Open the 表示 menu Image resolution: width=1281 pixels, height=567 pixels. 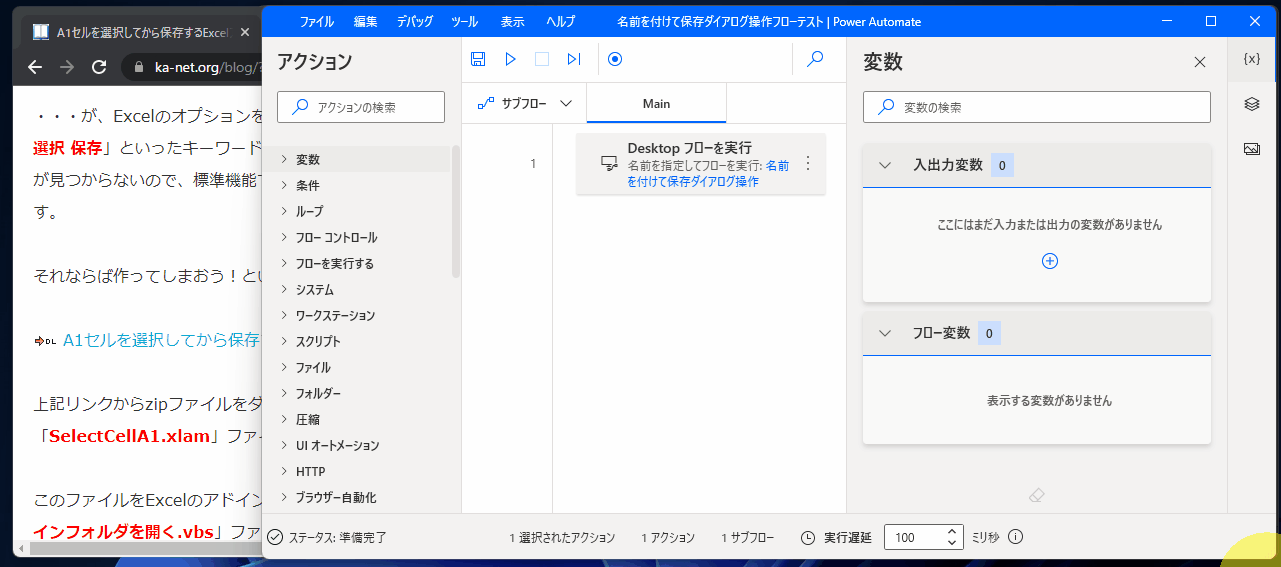(512, 21)
